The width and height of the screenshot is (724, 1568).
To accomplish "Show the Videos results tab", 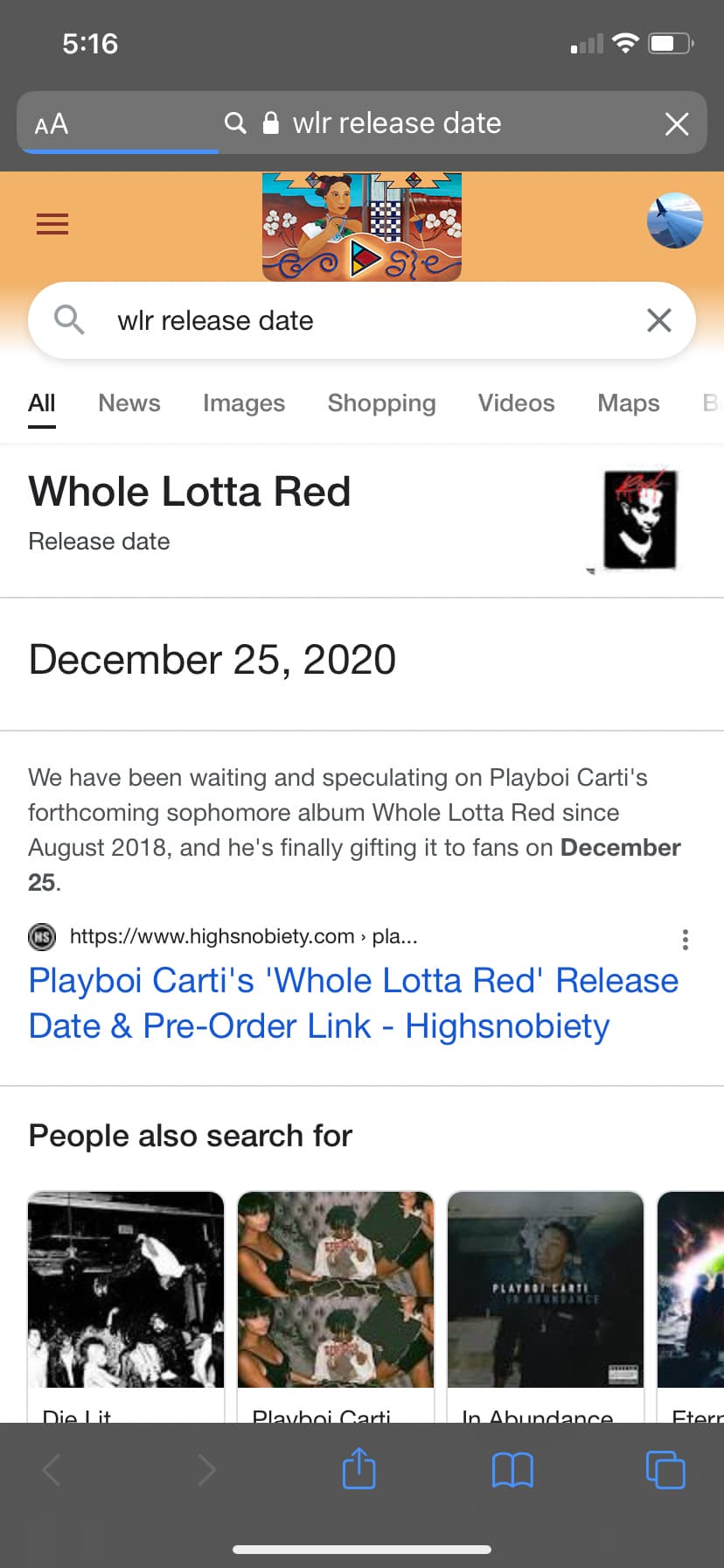I will pyautogui.click(x=516, y=402).
